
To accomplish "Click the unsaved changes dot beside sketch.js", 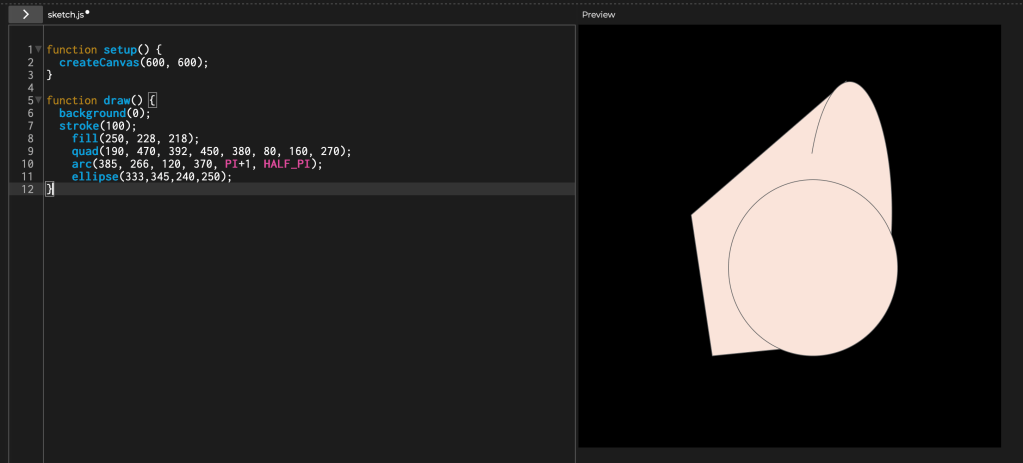I will [88, 13].
